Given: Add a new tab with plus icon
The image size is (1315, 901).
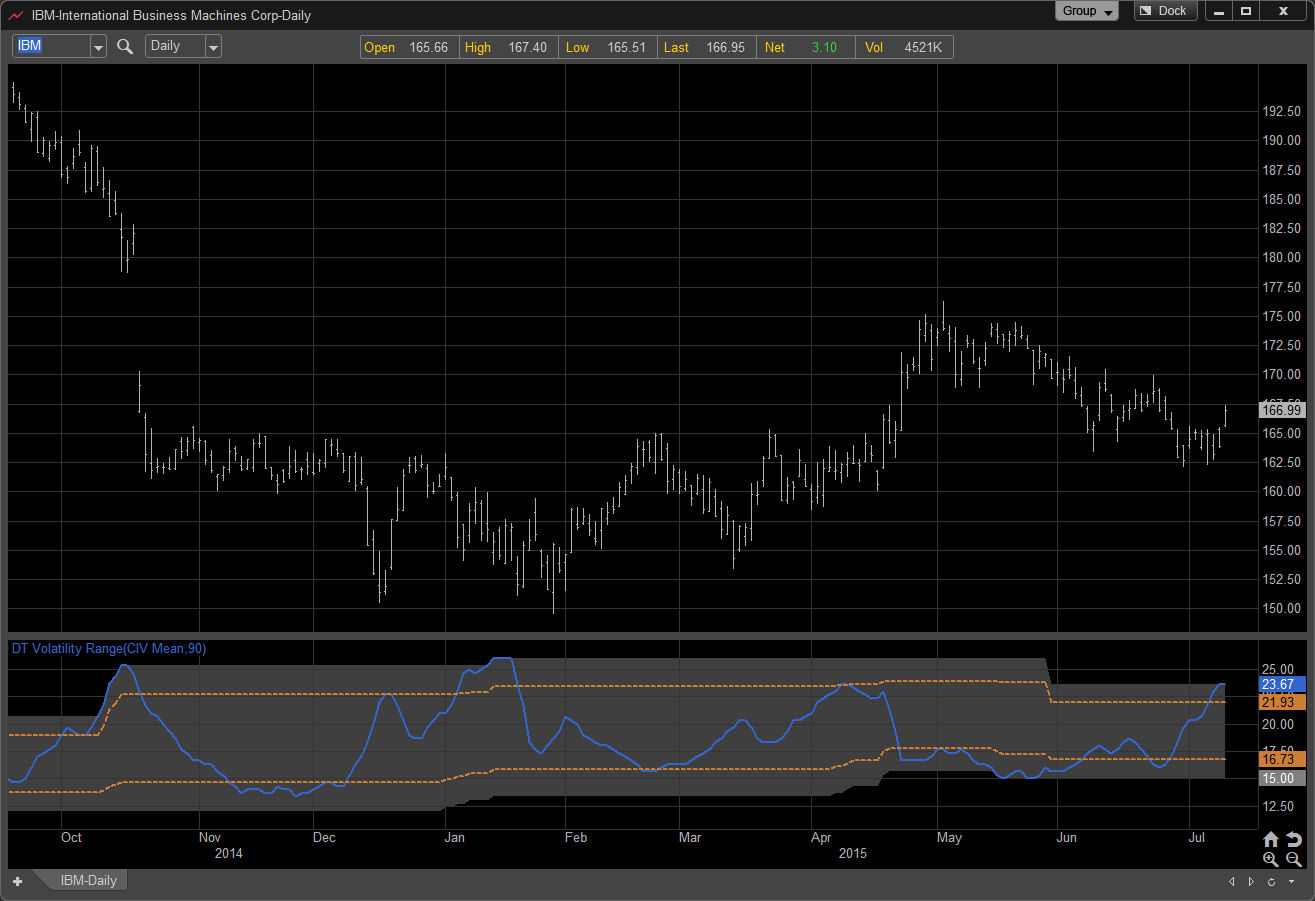Looking at the screenshot, I should 17,881.
